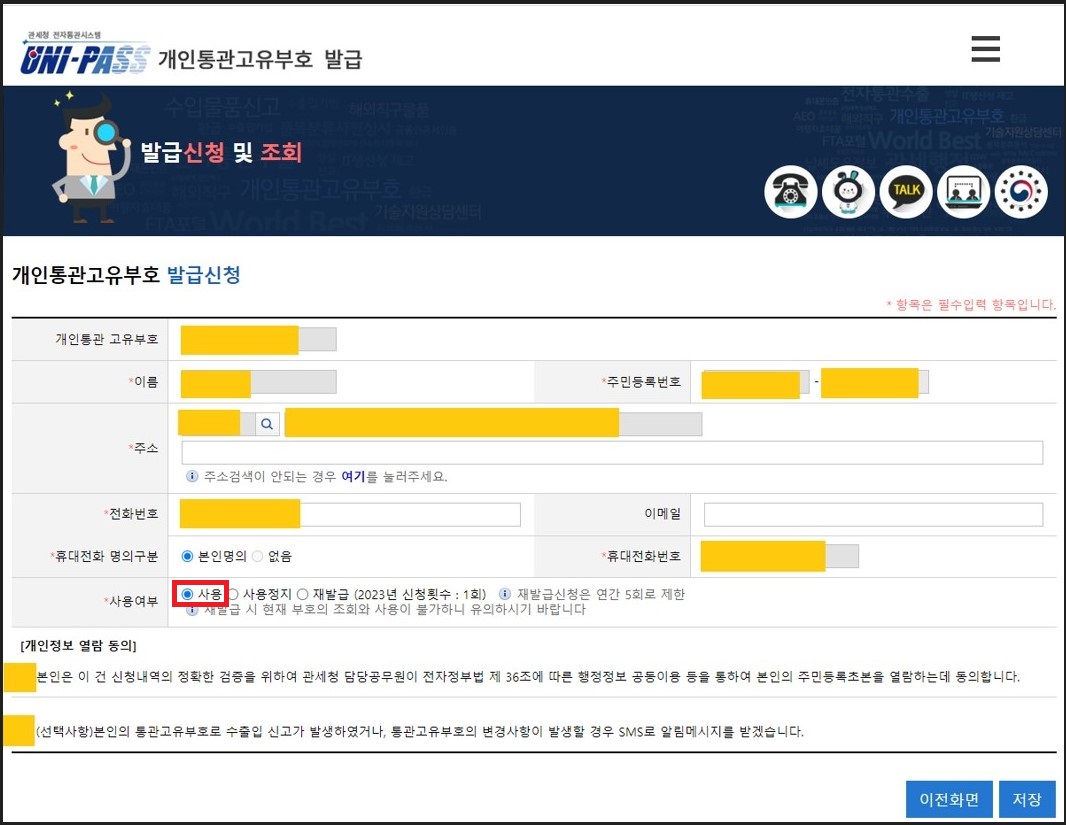Open the hamburger menu at top right
The image size is (1066, 825).
pos(985,48)
